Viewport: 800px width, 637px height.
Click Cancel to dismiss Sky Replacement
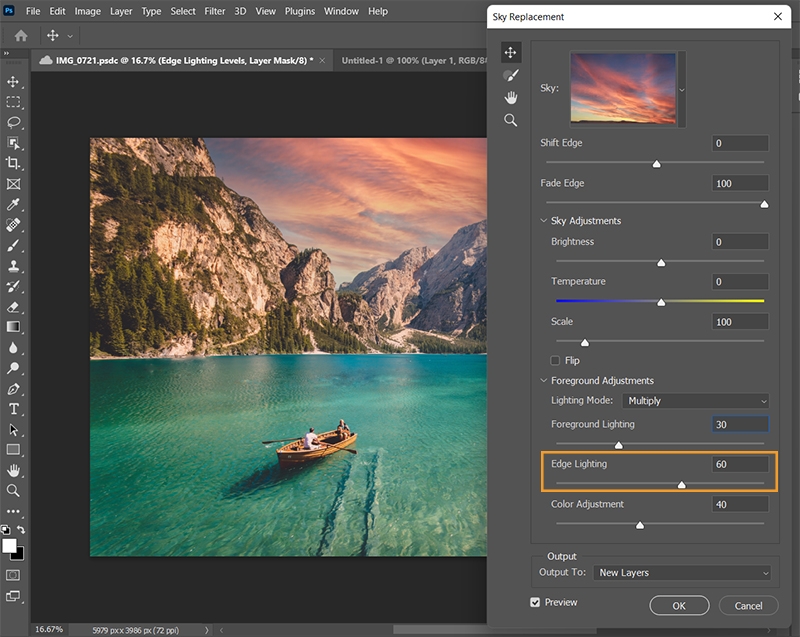point(748,605)
